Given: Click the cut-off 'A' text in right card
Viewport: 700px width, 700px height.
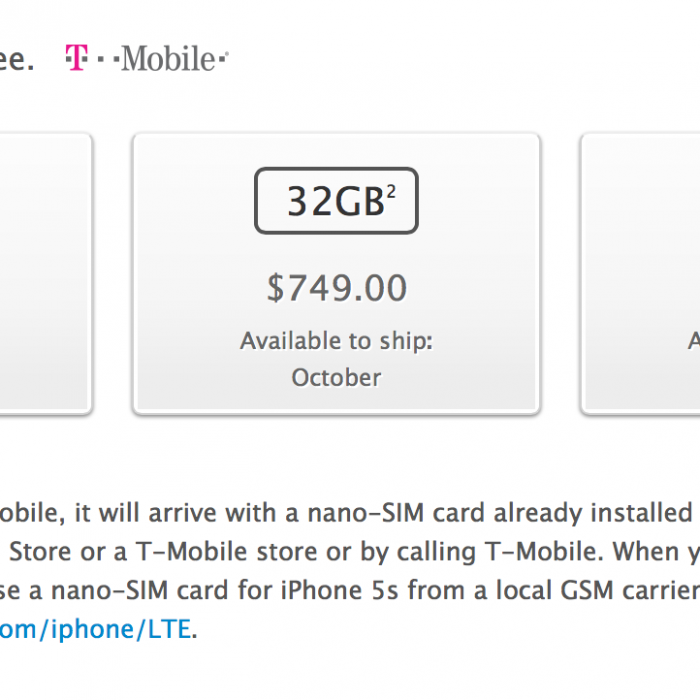Looking at the screenshot, I should coord(693,341).
